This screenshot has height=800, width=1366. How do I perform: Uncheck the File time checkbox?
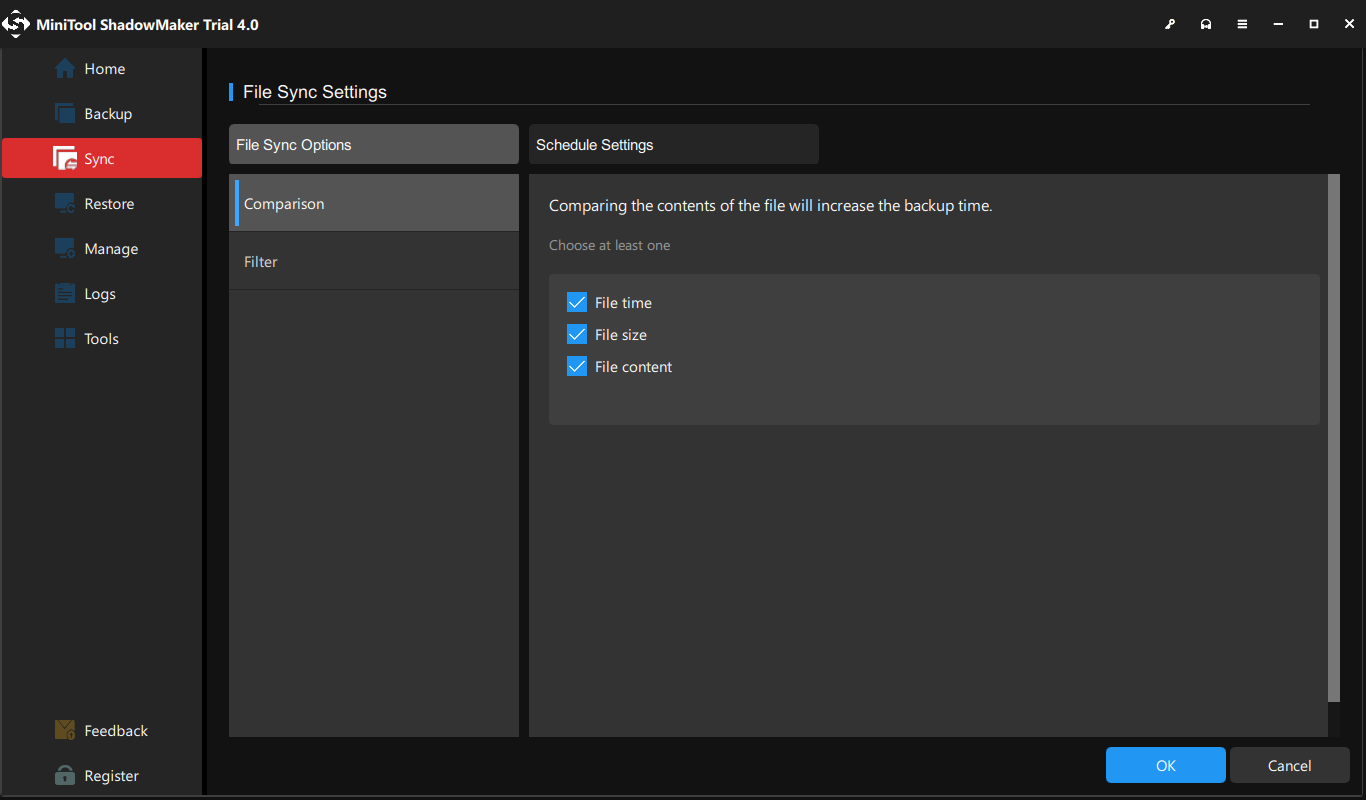coord(577,303)
